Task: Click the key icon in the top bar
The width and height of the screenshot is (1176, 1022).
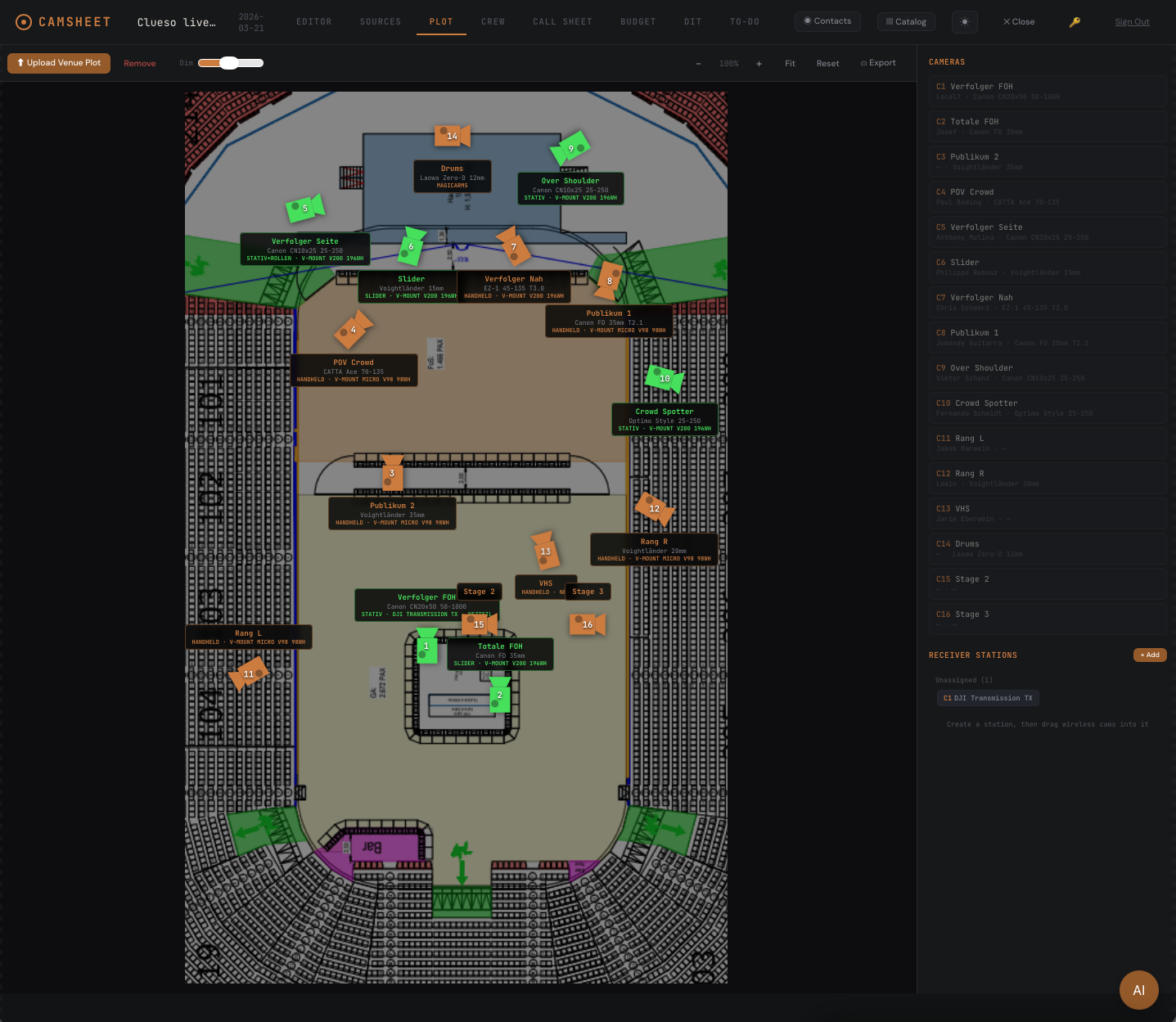Action: pos(1075,21)
